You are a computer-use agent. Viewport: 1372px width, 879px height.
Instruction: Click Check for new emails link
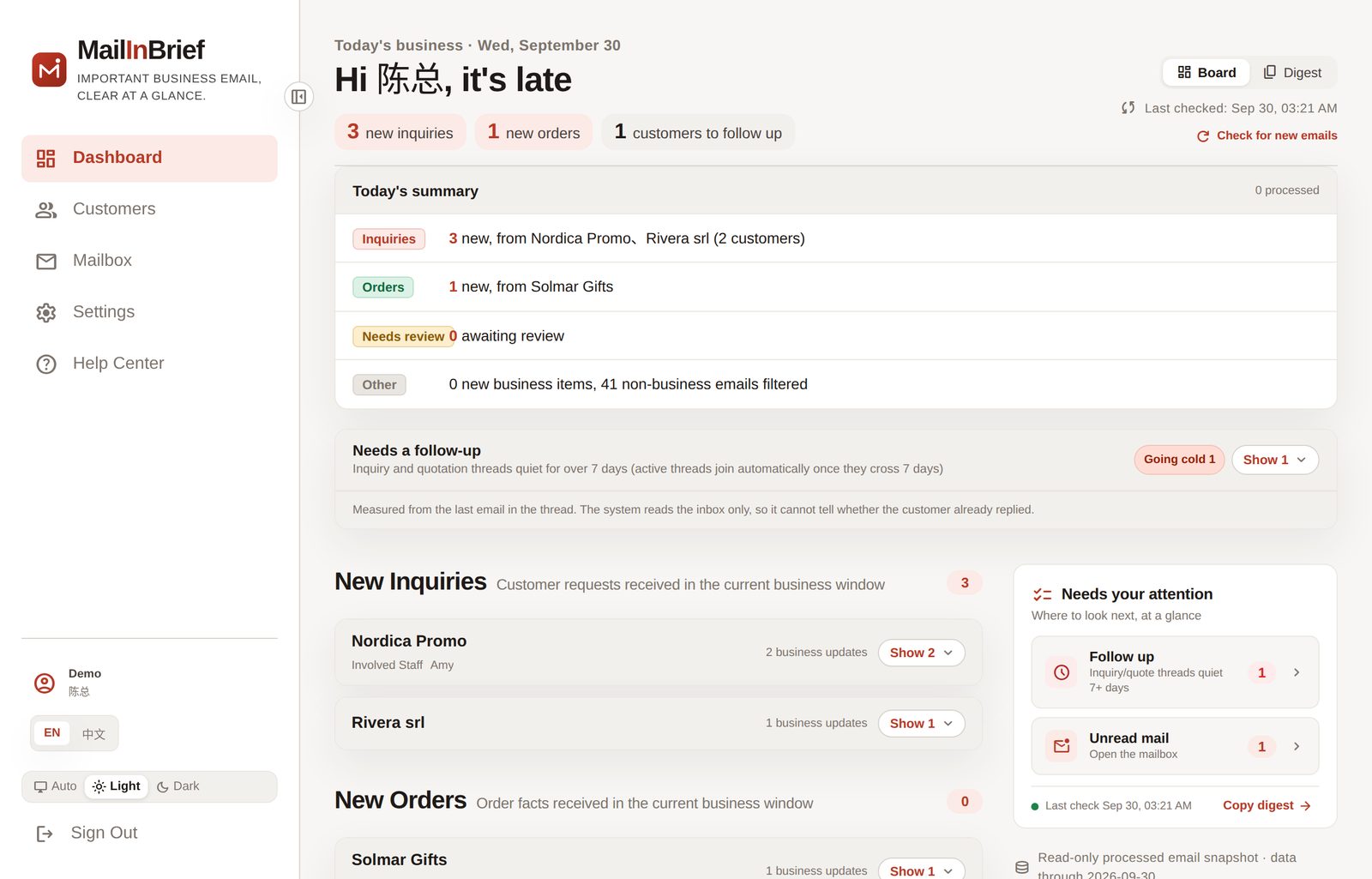(x=1267, y=136)
